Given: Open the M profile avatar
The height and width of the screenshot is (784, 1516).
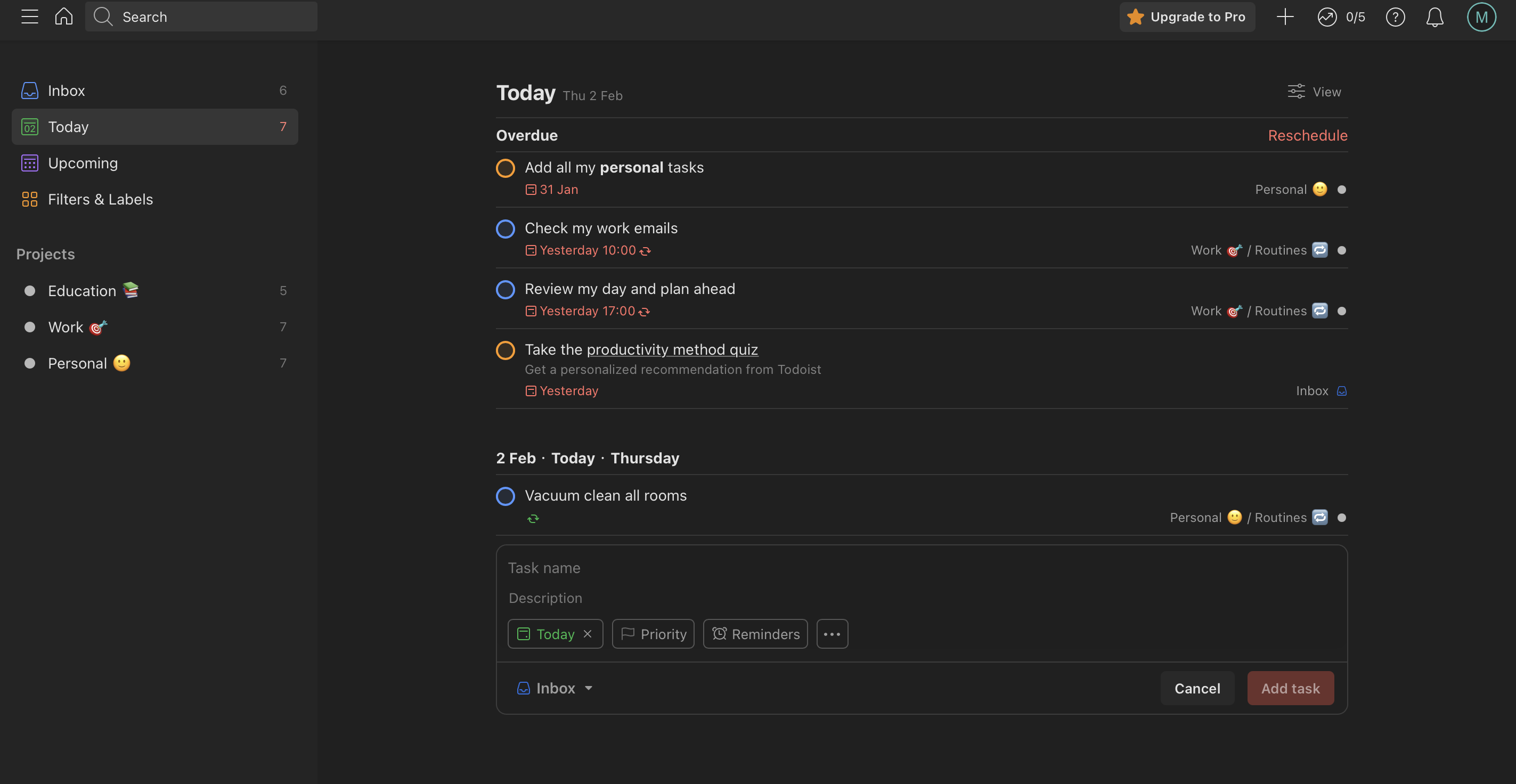Looking at the screenshot, I should tap(1481, 17).
